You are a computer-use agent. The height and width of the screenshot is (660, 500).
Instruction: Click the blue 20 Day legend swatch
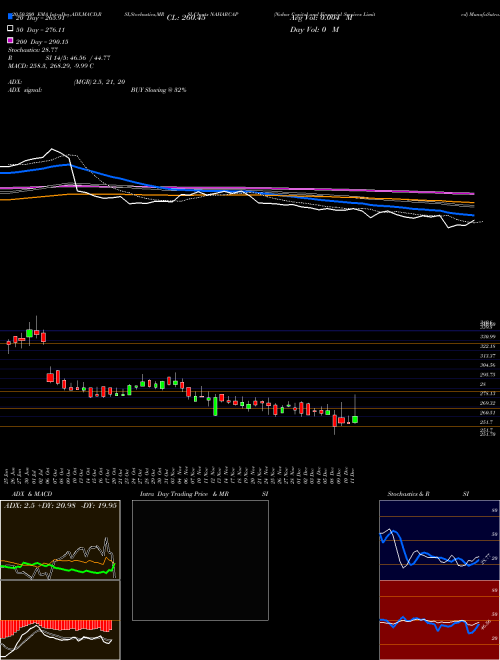tap(10, 17)
